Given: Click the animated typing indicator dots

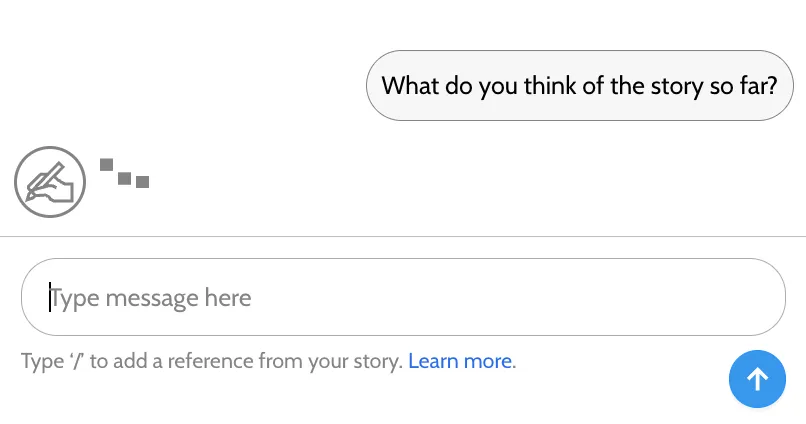Looking at the screenshot, I should click(x=125, y=174).
